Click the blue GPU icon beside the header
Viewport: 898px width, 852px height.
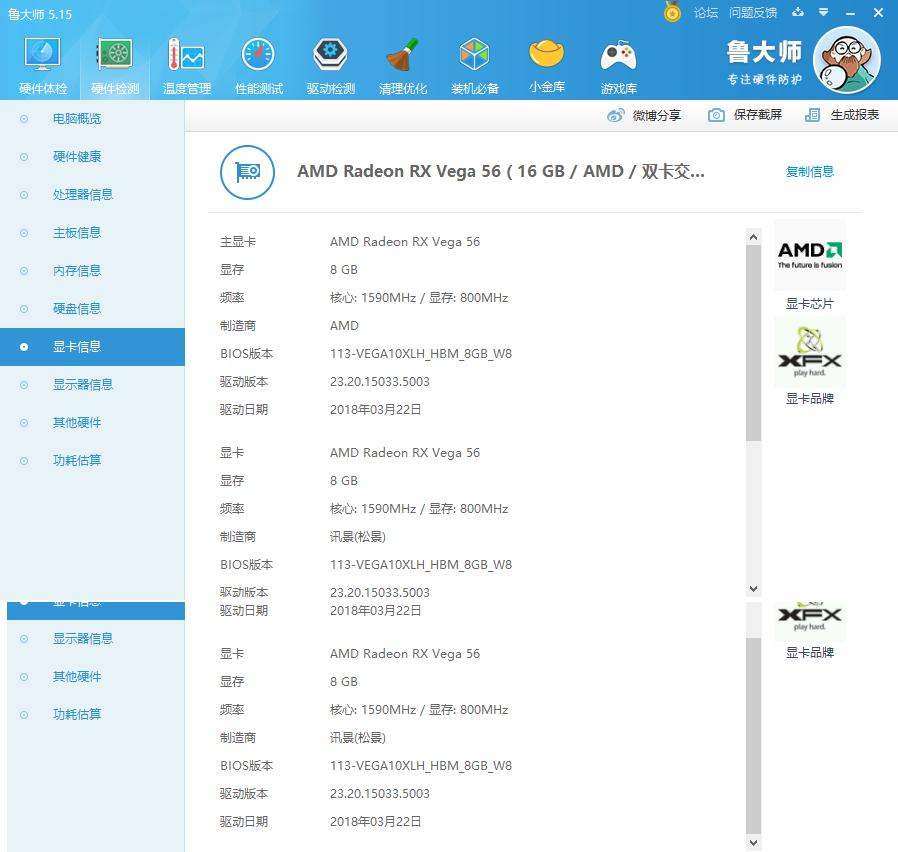click(x=247, y=172)
